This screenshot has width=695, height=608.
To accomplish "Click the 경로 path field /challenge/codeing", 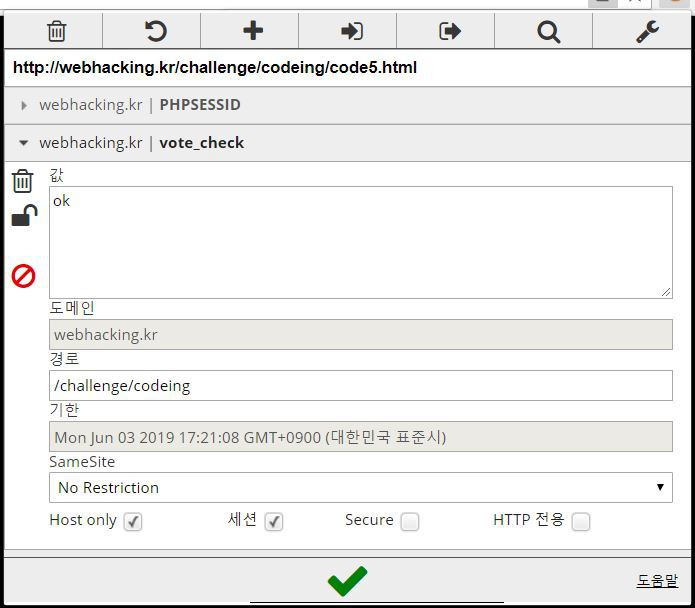I will pos(361,386).
